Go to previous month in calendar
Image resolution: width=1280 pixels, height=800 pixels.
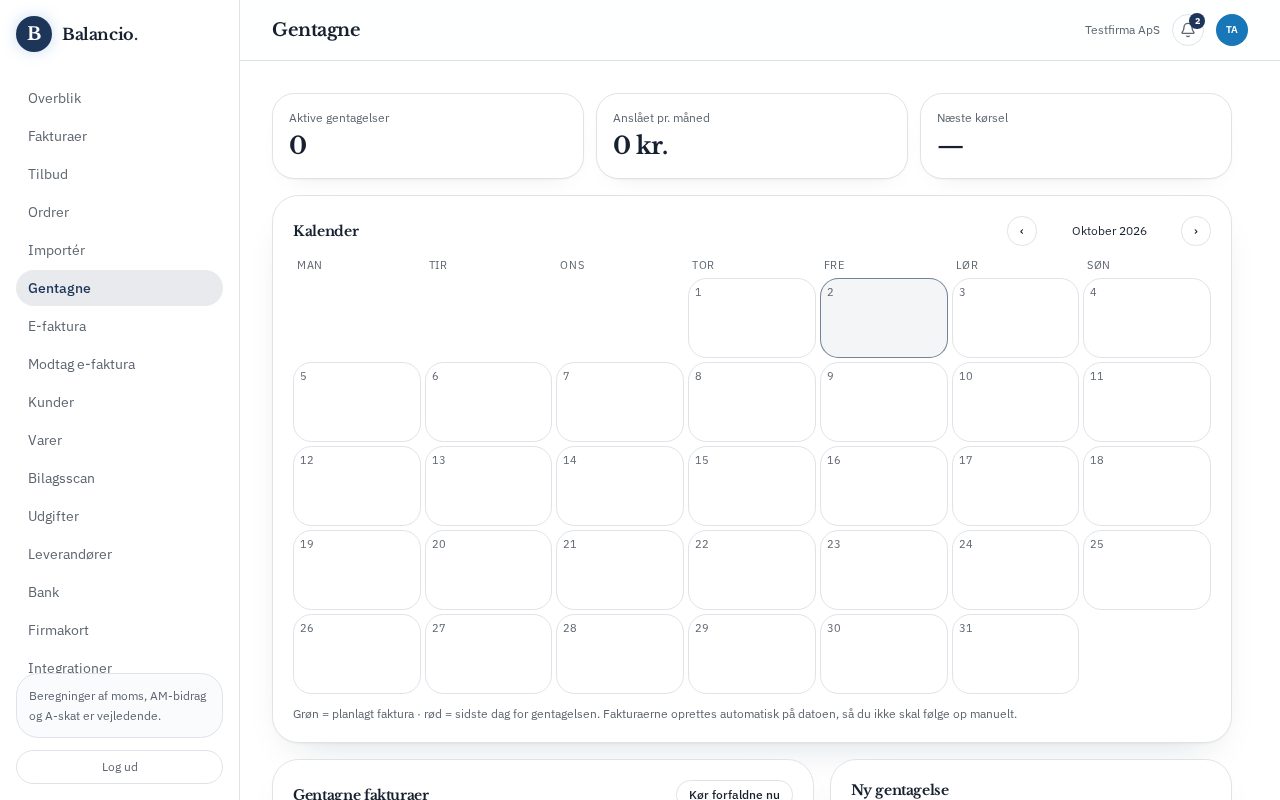[1022, 231]
